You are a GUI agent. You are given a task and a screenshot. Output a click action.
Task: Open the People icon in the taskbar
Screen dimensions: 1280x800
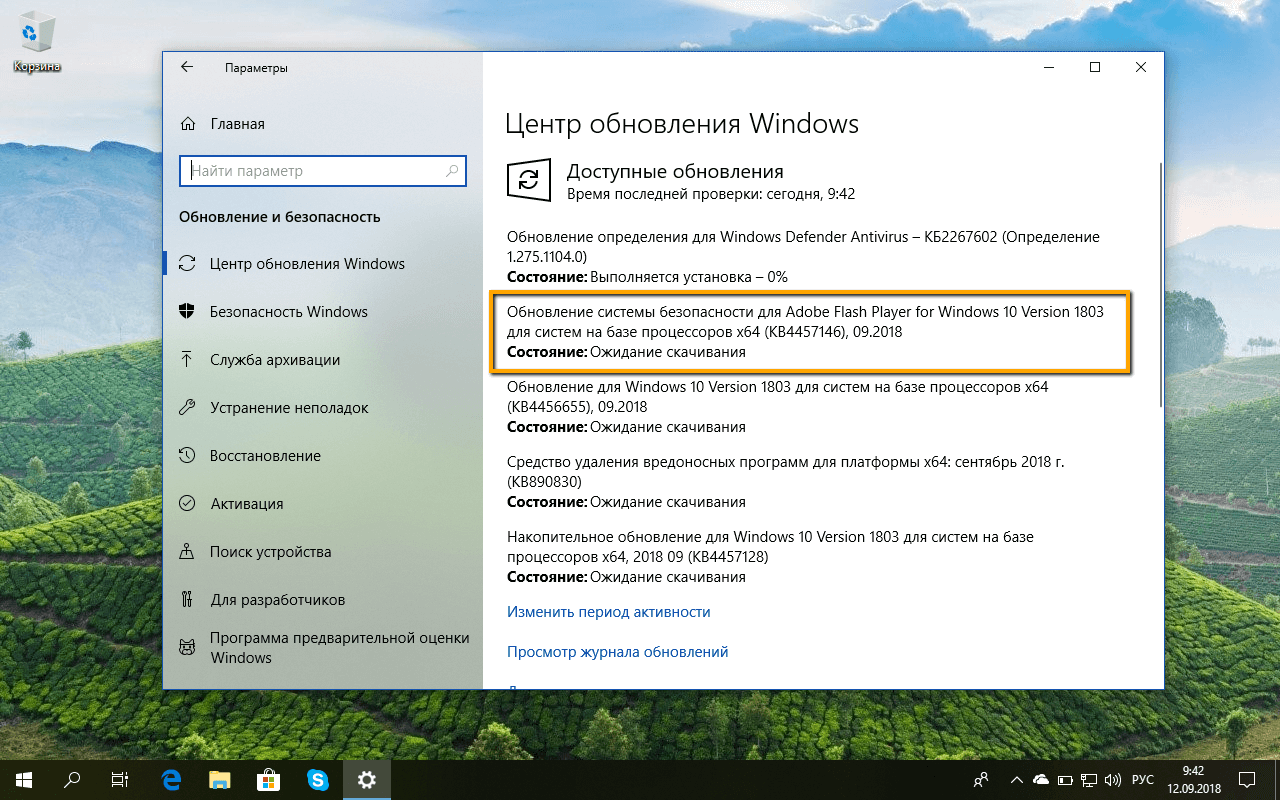pyautogui.click(x=982, y=779)
